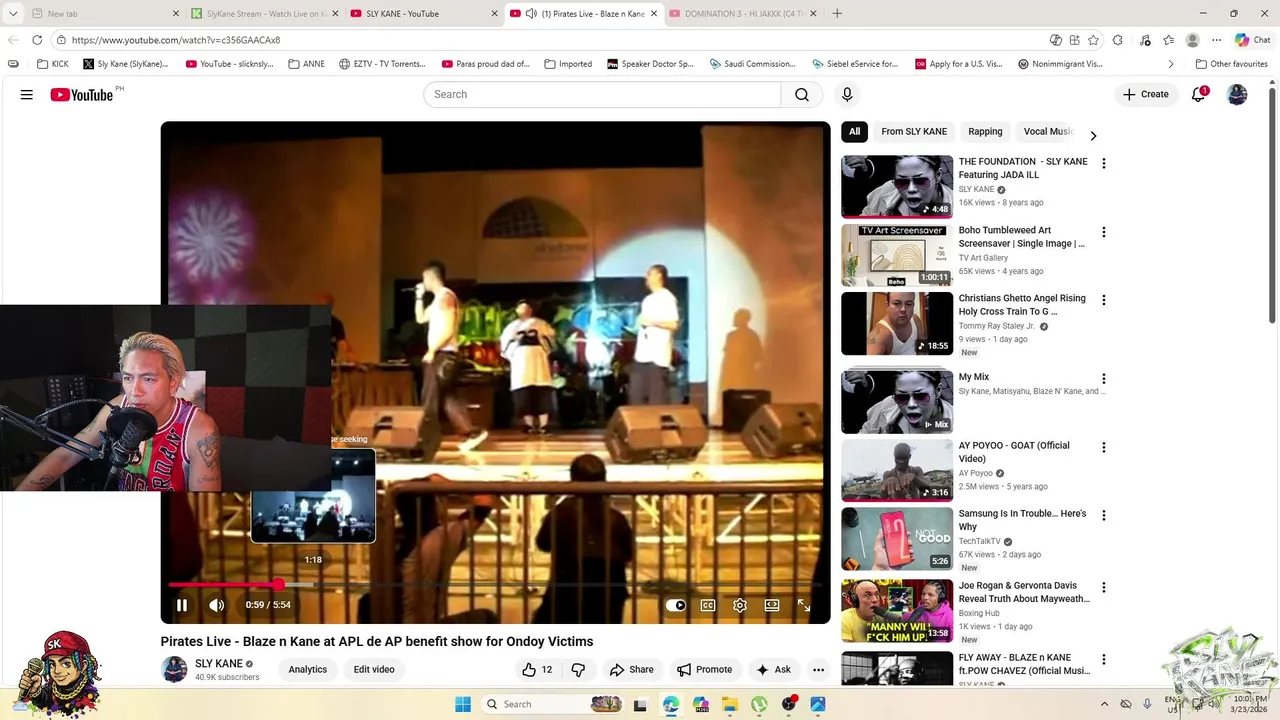Pause the video
This screenshot has width=1280, height=720.
pyautogui.click(x=182, y=605)
